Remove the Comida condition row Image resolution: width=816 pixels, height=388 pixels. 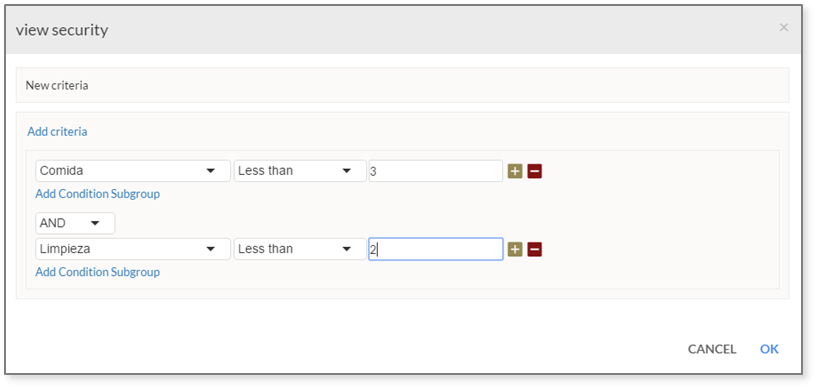click(x=534, y=171)
